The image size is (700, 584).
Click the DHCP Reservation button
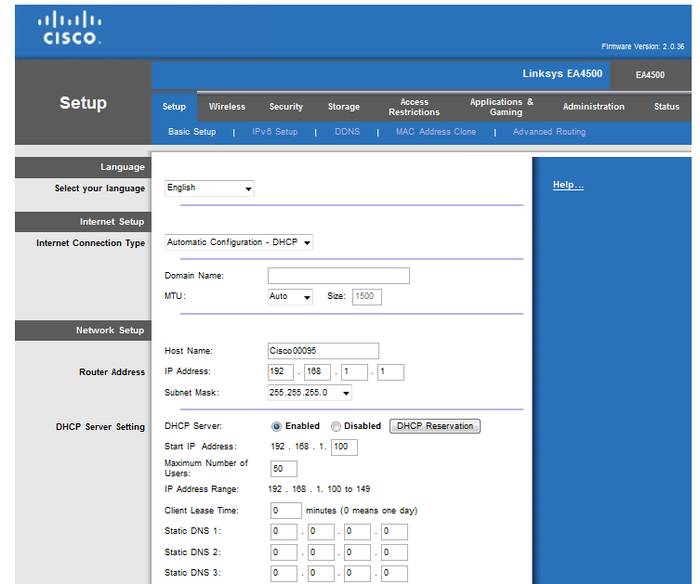coord(435,426)
